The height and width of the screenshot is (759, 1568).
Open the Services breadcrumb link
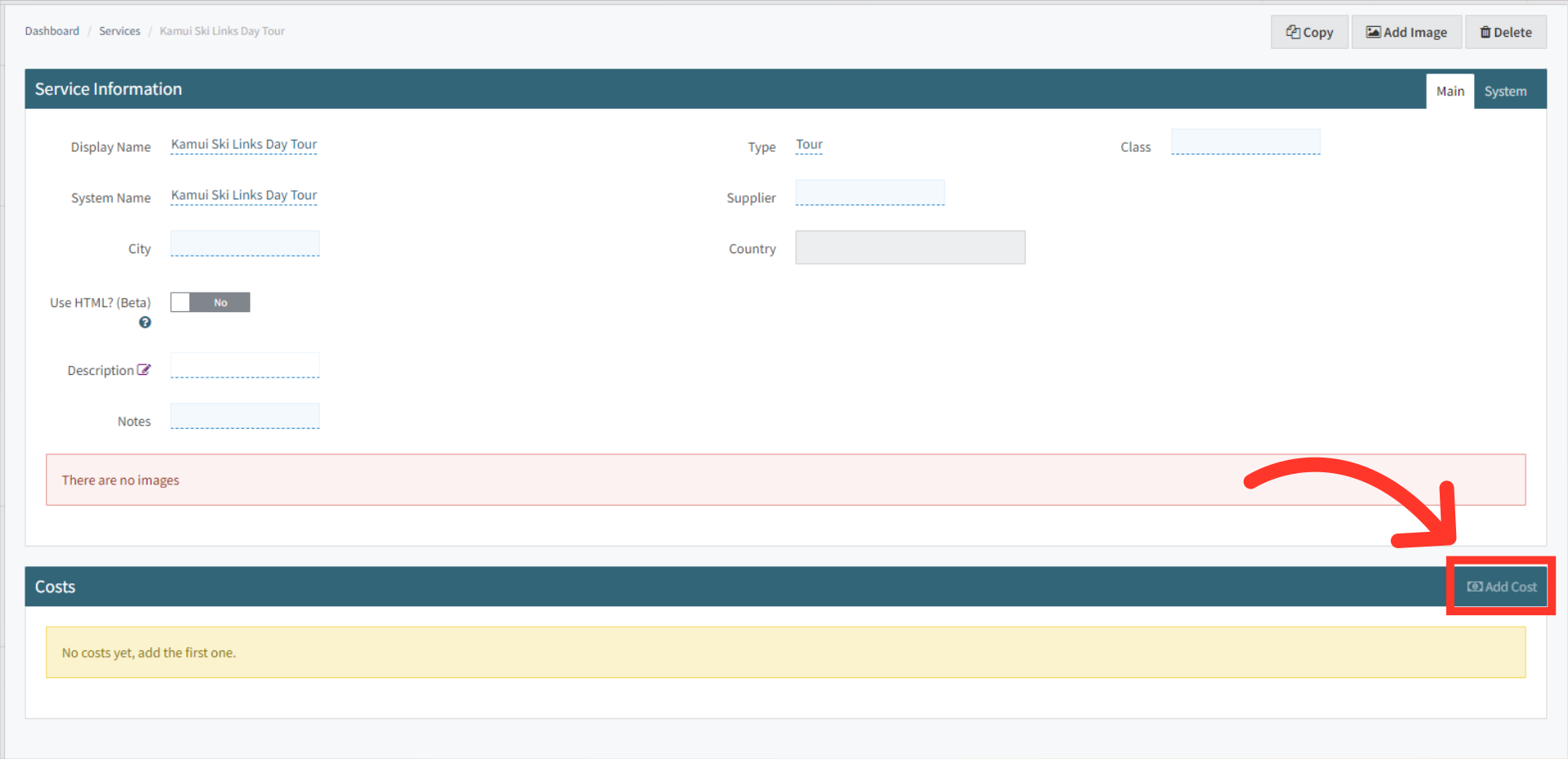pyautogui.click(x=119, y=31)
